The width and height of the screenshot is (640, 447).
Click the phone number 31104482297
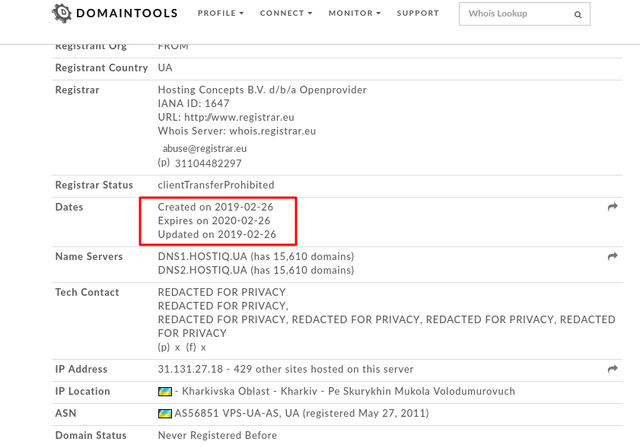tap(208, 164)
